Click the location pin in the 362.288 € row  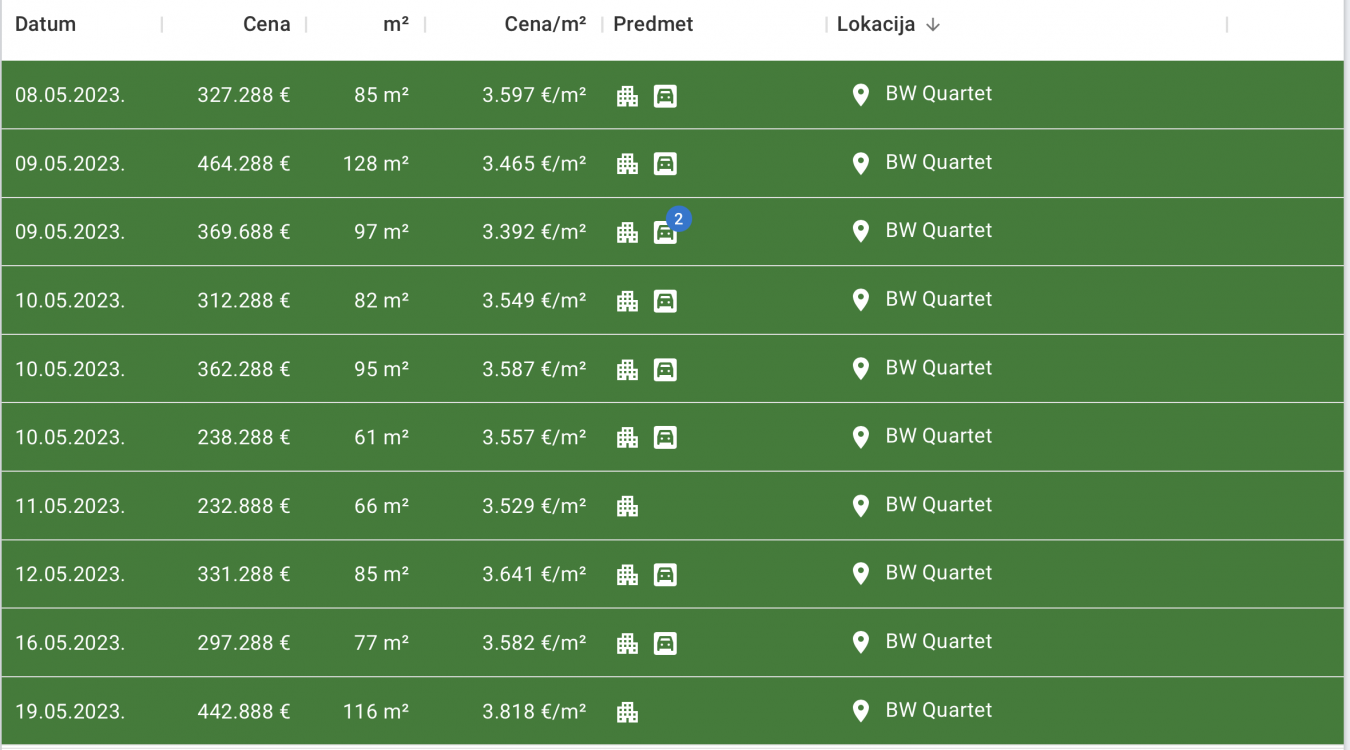pyautogui.click(x=860, y=369)
